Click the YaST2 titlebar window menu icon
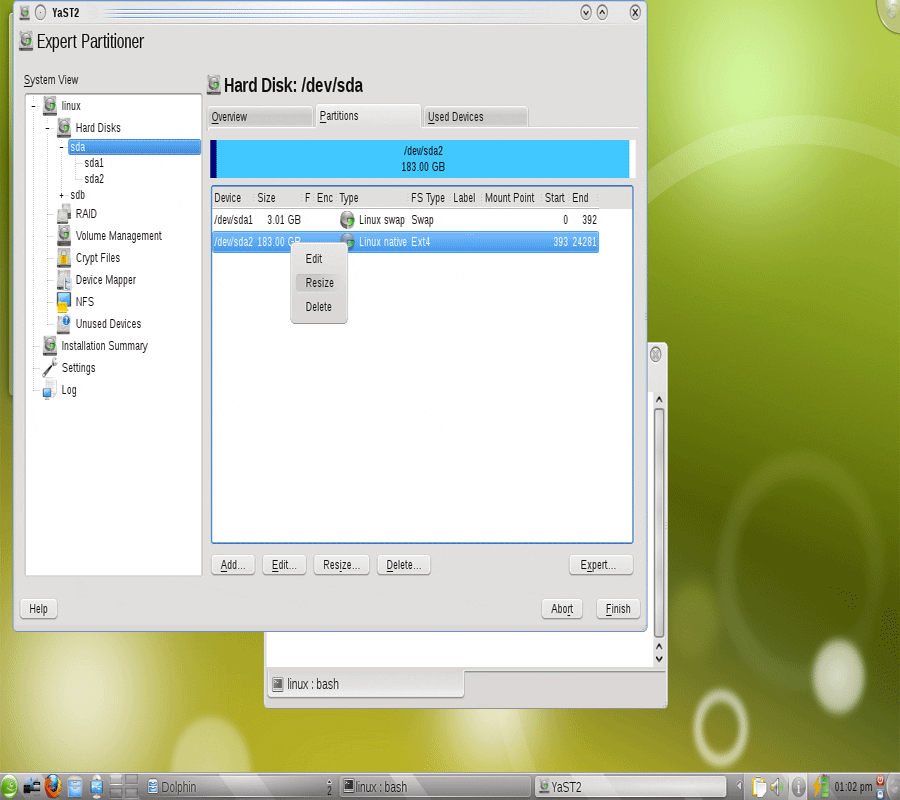The height and width of the screenshot is (800, 900). tap(25, 12)
